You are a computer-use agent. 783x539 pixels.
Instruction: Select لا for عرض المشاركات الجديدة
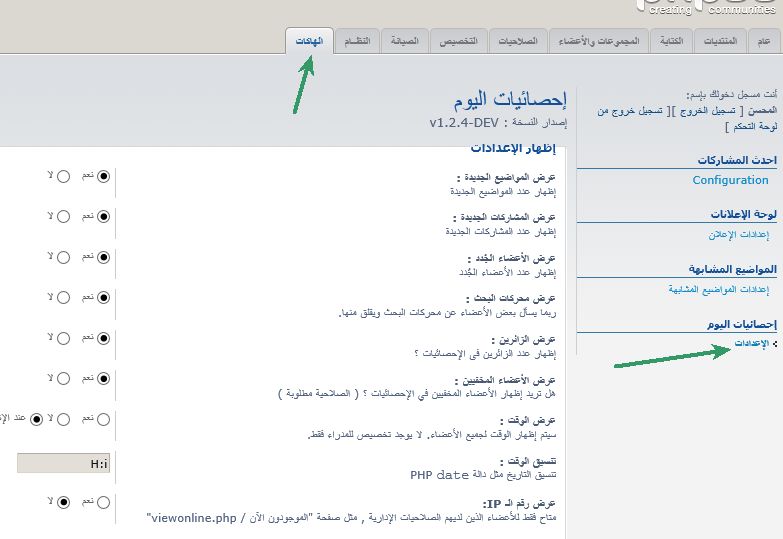(64, 216)
